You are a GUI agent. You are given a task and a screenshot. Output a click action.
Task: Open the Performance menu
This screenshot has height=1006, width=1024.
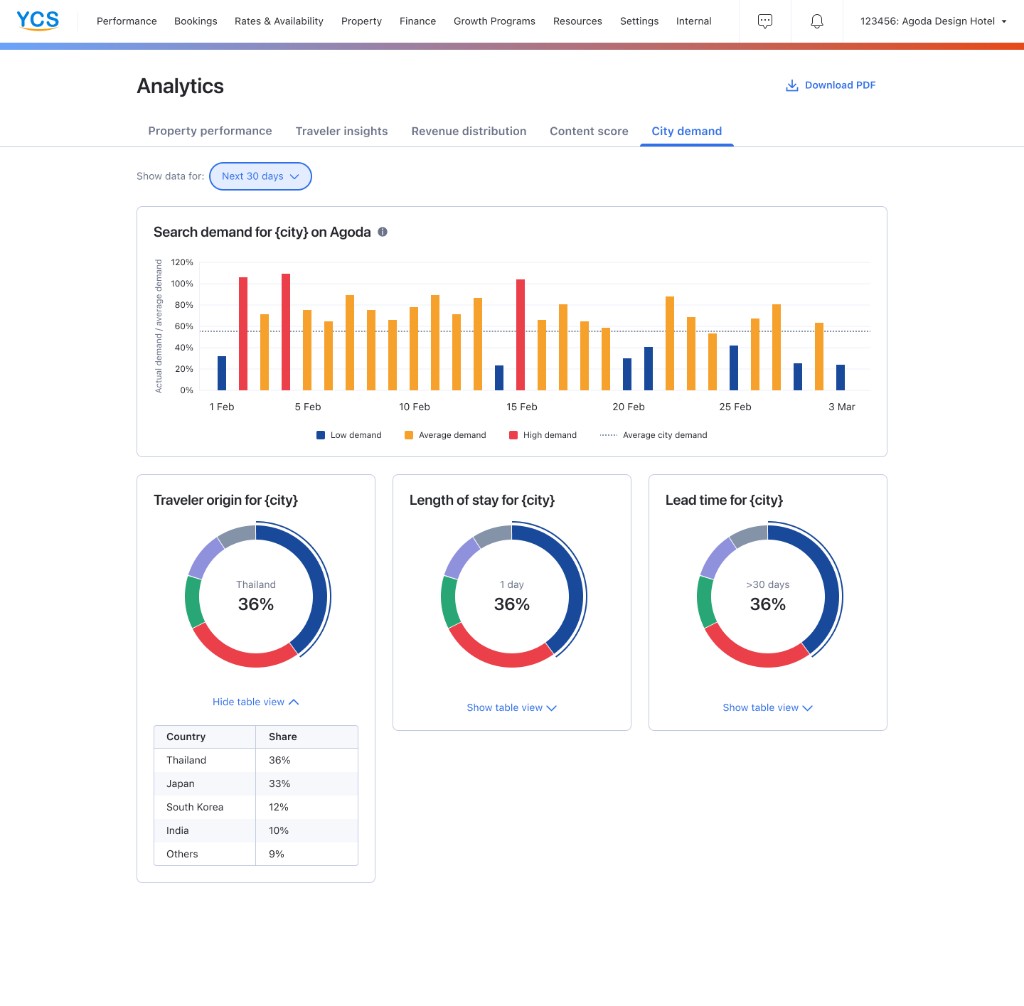coord(127,21)
